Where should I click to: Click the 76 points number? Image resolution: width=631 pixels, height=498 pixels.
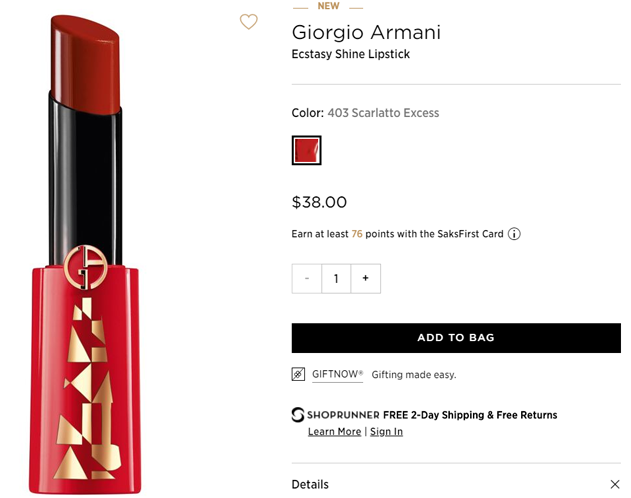[356, 234]
